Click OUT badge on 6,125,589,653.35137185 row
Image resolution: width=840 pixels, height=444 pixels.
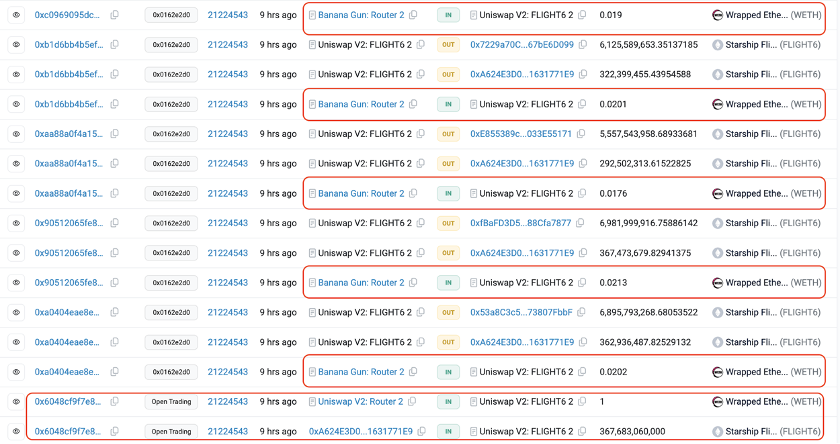coord(448,45)
